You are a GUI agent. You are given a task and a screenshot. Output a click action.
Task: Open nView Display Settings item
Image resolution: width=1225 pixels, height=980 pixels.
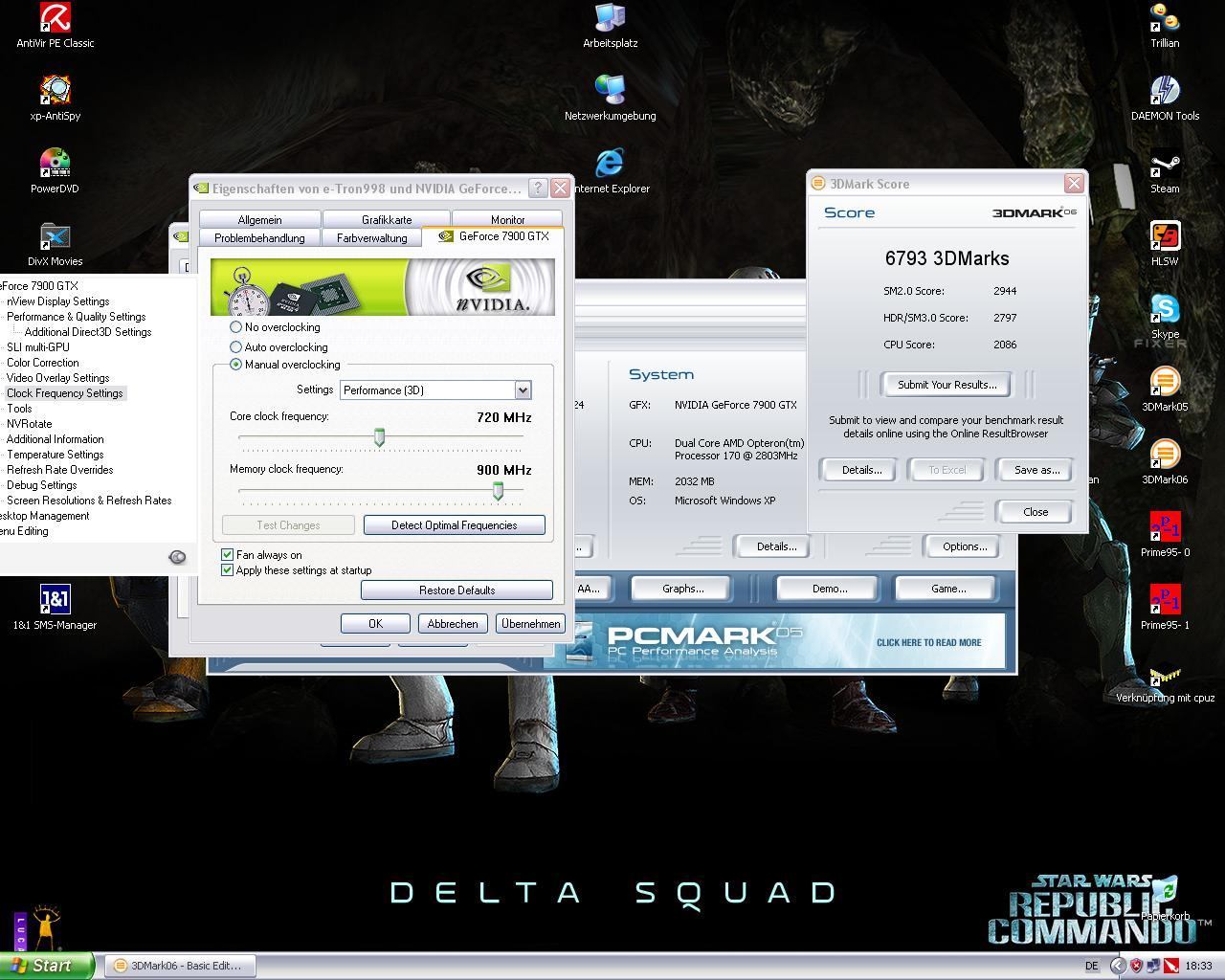(58, 301)
